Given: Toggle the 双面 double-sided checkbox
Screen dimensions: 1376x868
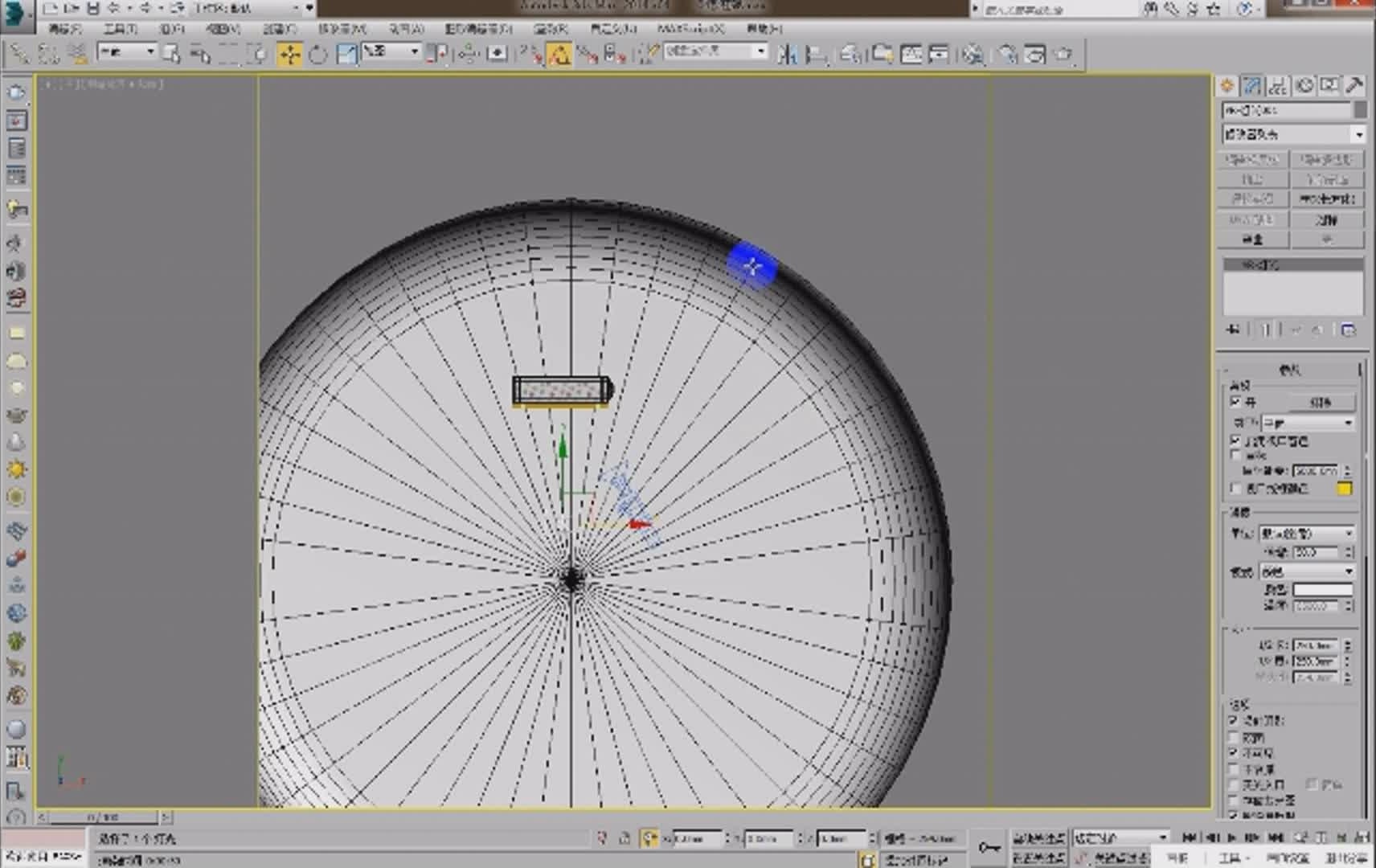Looking at the screenshot, I should [1234, 737].
